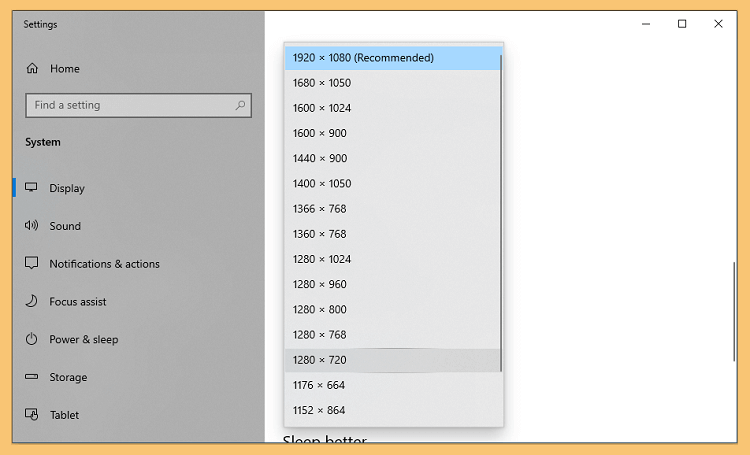The height and width of the screenshot is (455, 750).
Task: Focus the Find a setting search box
Action: click(x=139, y=105)
